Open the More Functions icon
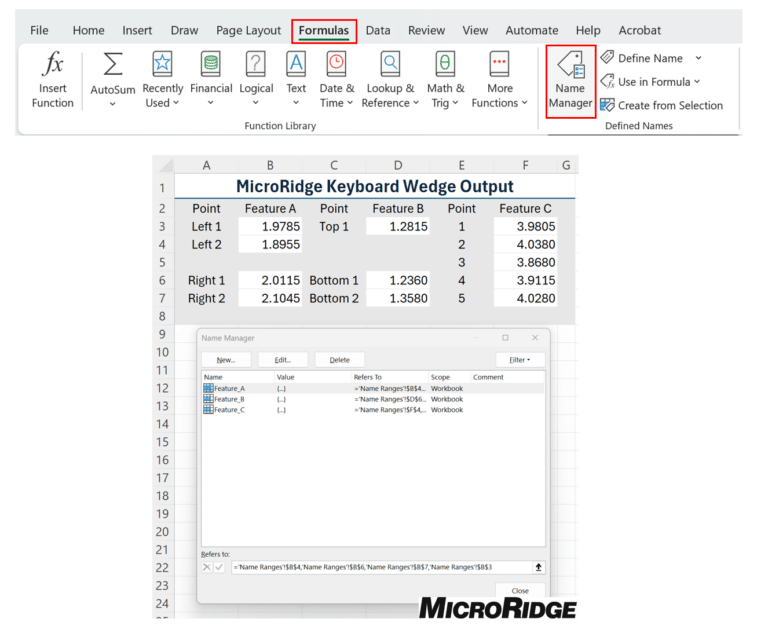This screenshot has width=768, height=633. click(499, 64)
